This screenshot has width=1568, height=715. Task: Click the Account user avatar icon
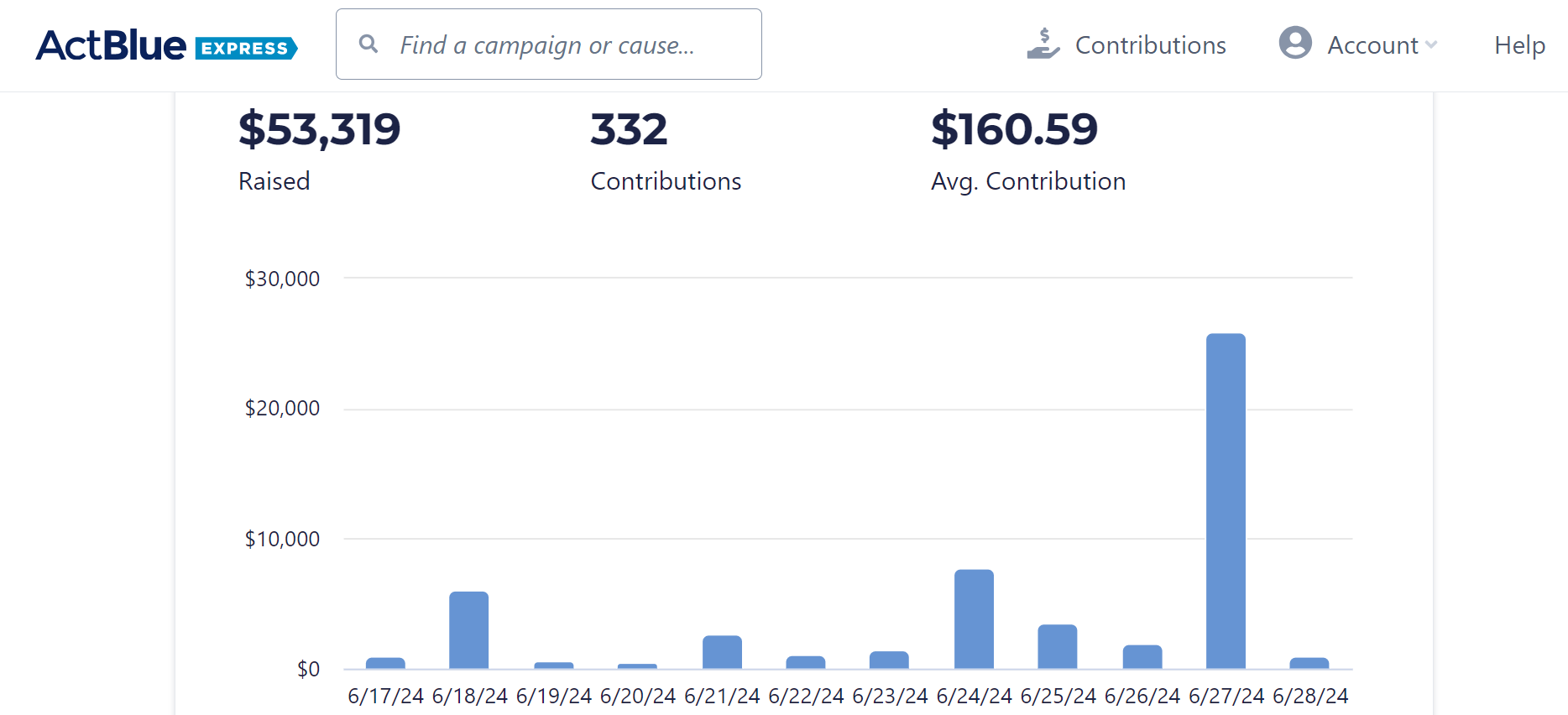[1295, 42]
